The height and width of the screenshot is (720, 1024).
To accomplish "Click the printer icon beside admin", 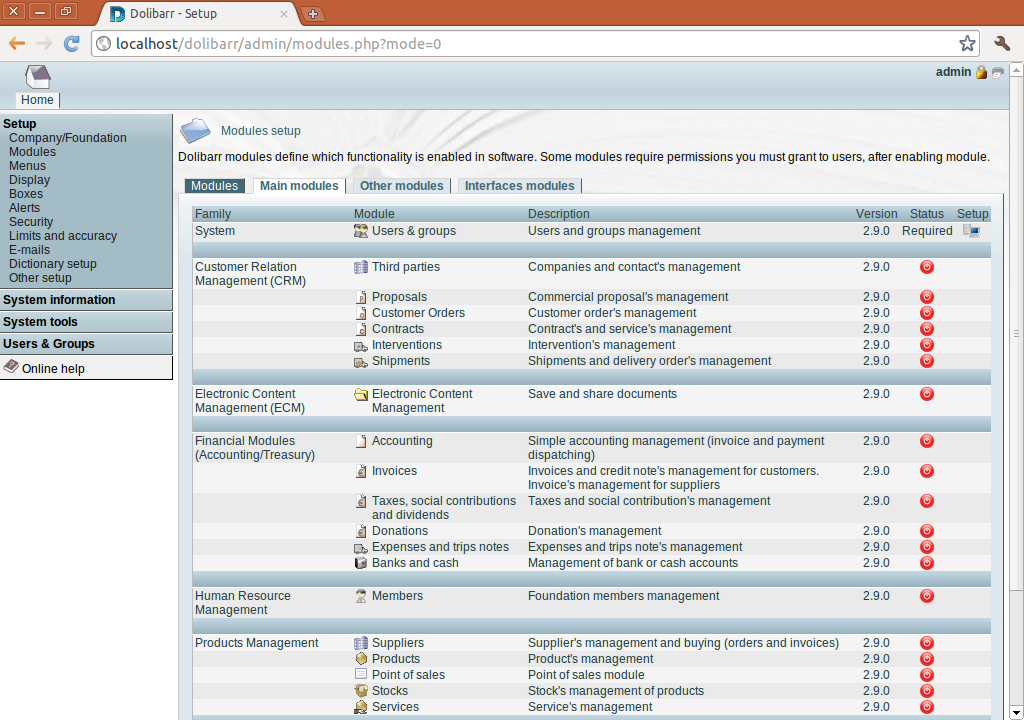I will tap(997, 73).
